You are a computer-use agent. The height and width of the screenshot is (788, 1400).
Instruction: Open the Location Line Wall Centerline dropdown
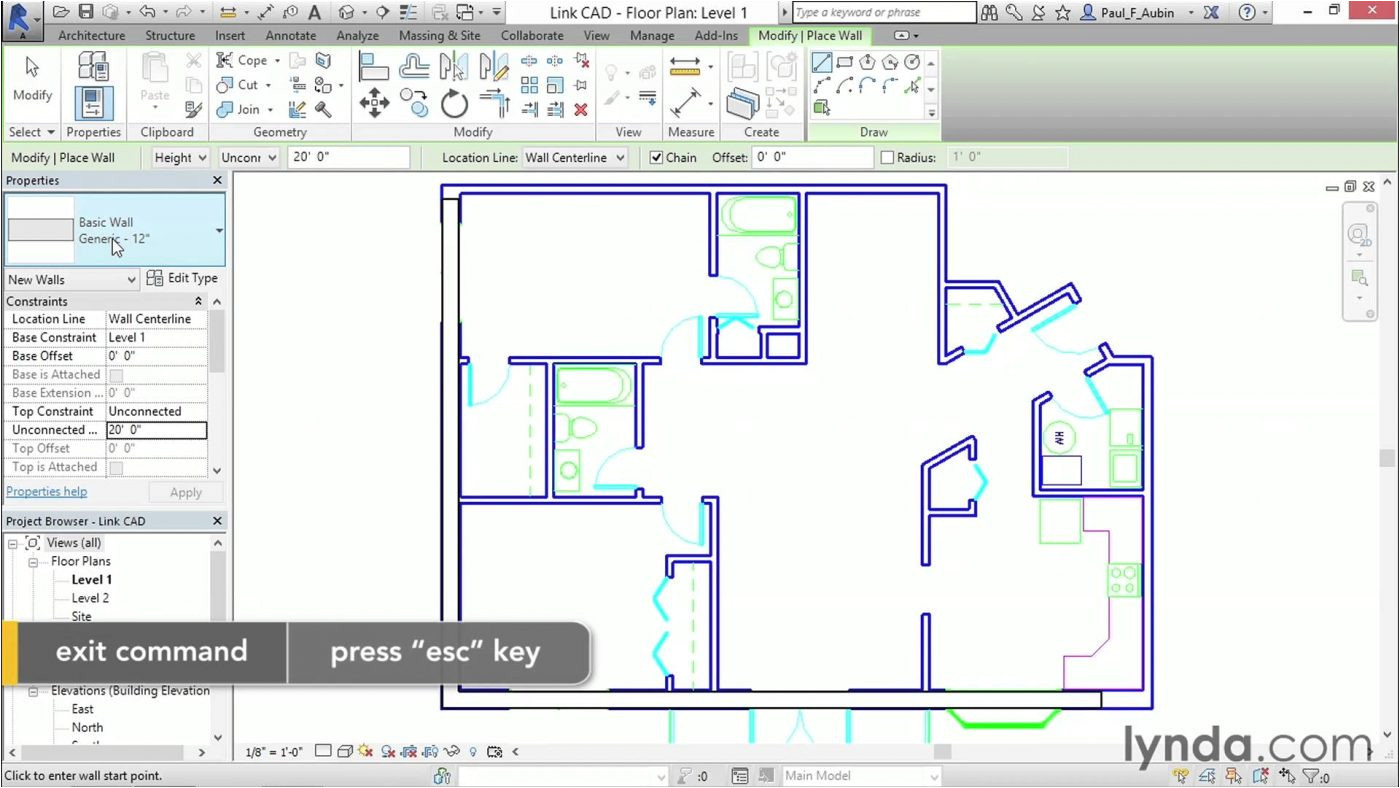point(620,158)
